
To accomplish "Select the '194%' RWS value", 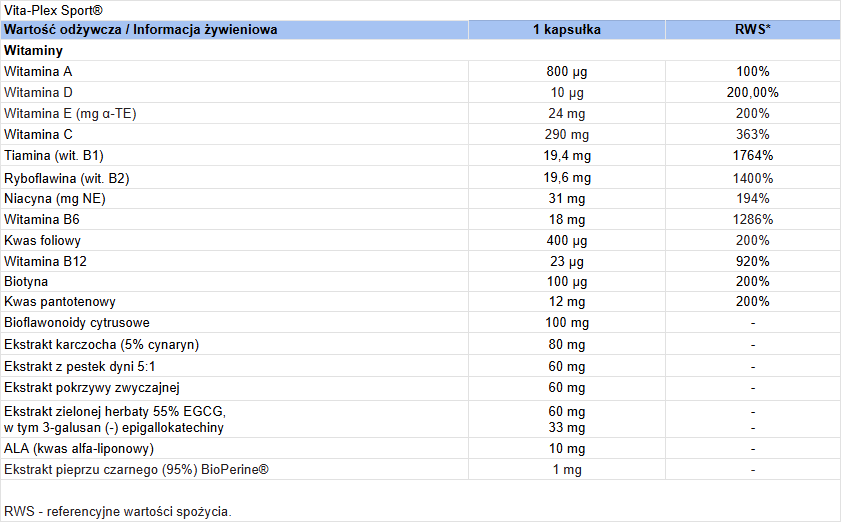I will 753,198.
